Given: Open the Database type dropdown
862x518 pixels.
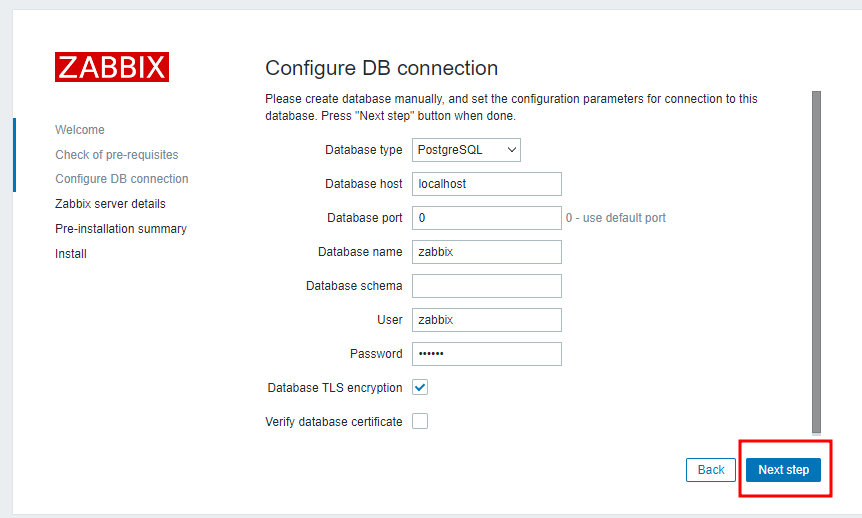Looking at the screenshot, I should 466,150.
